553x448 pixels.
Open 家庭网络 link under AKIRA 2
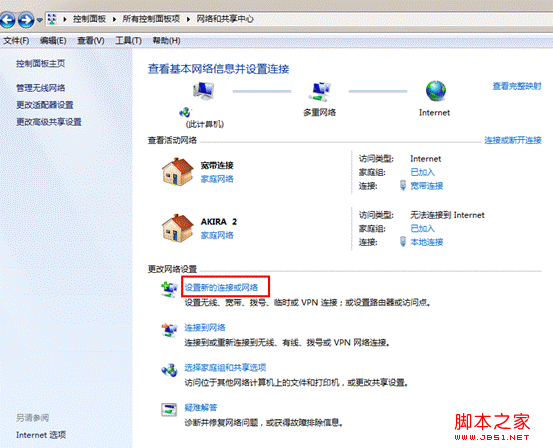coord(217,235)
